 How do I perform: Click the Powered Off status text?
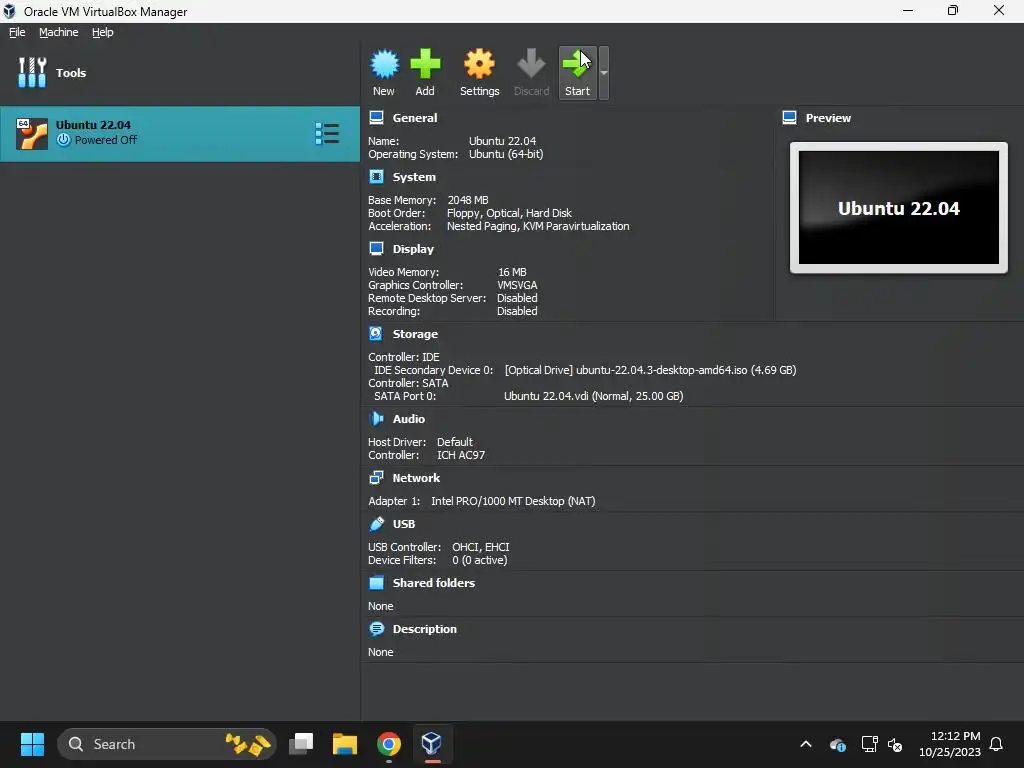[x=106, y=140]
